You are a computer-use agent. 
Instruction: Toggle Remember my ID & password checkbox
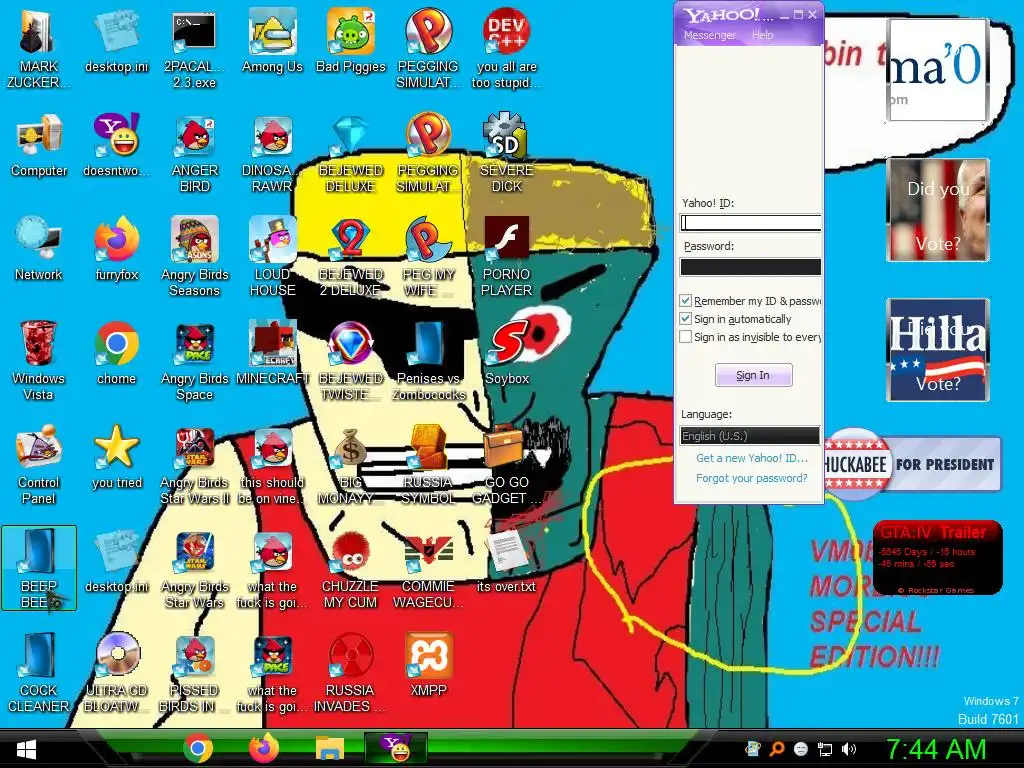685,300
